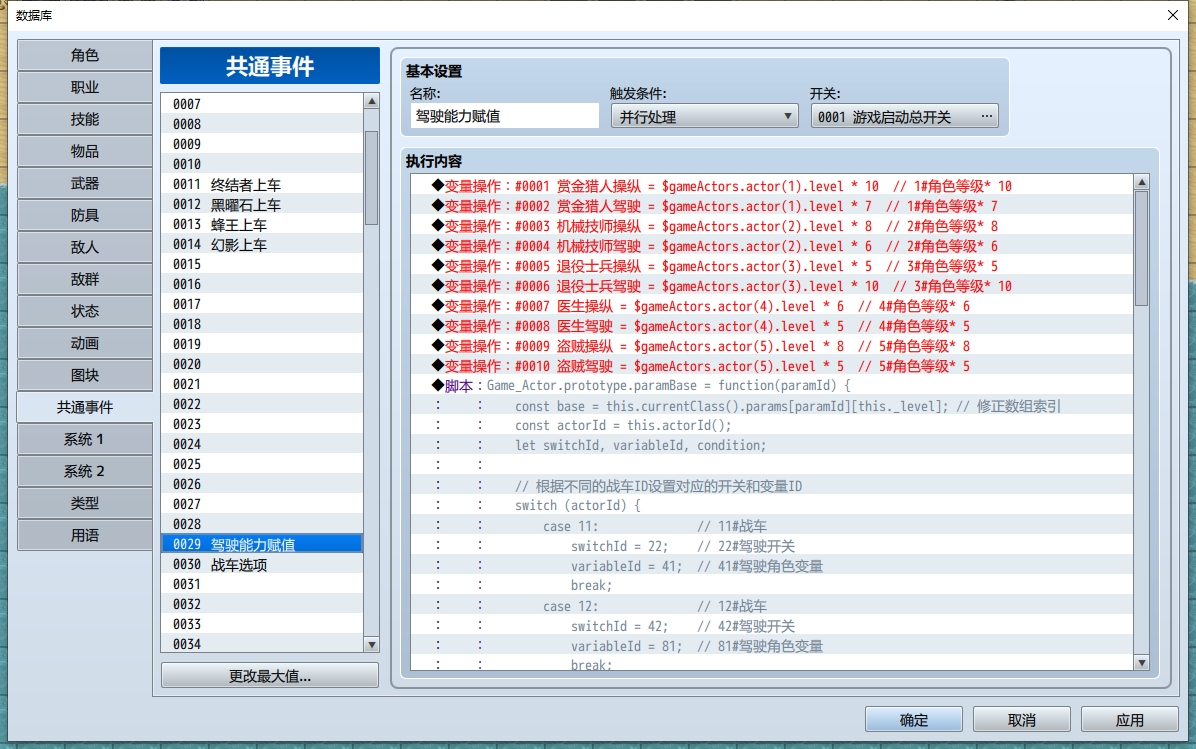This screenshot has width=1196, height=749.
Task: Select the 脚本 Game_Actor.prototype.paramBase line
Action: point(772,386)
